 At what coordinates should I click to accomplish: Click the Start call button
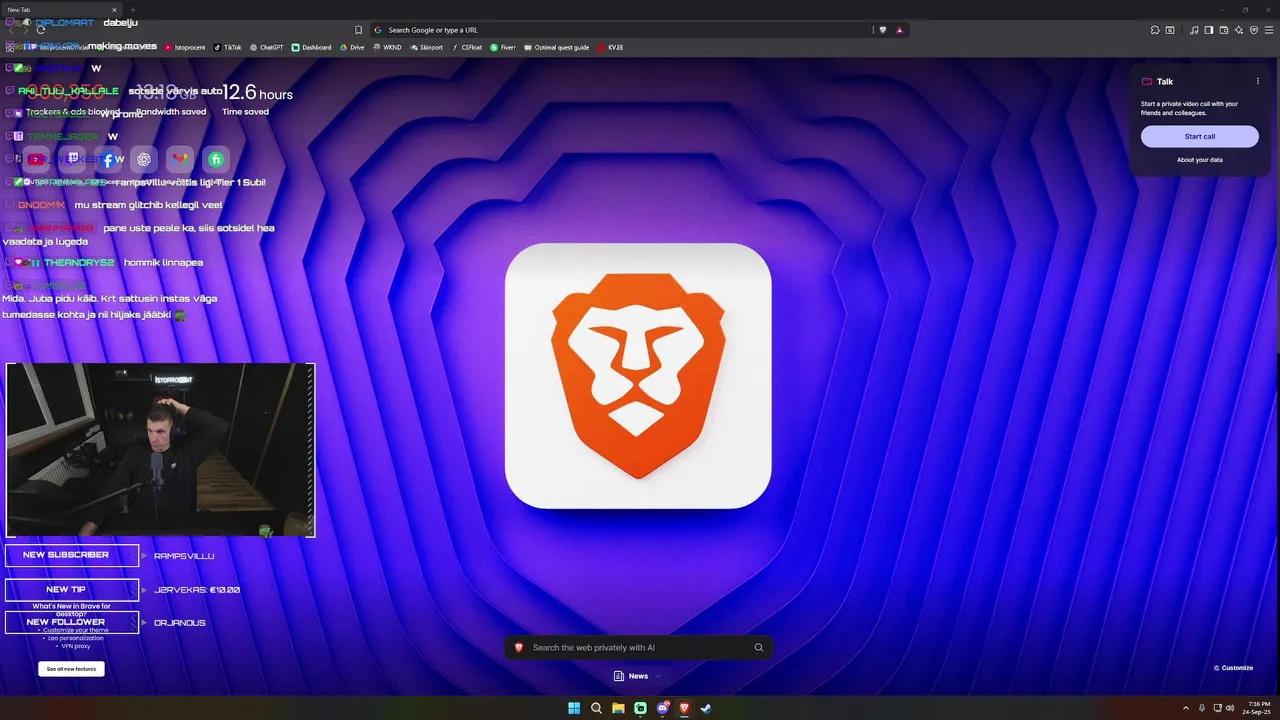[x=1200, y=137]
